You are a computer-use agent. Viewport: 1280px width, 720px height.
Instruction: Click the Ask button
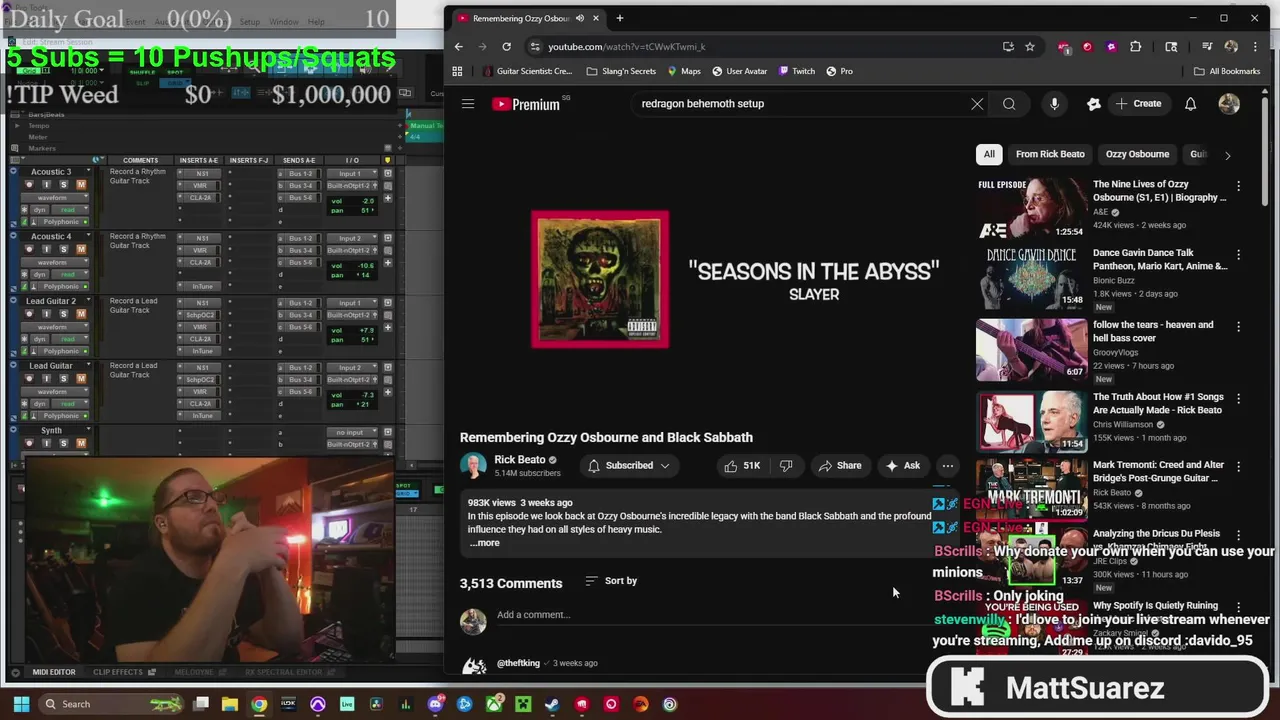(902, 466)
